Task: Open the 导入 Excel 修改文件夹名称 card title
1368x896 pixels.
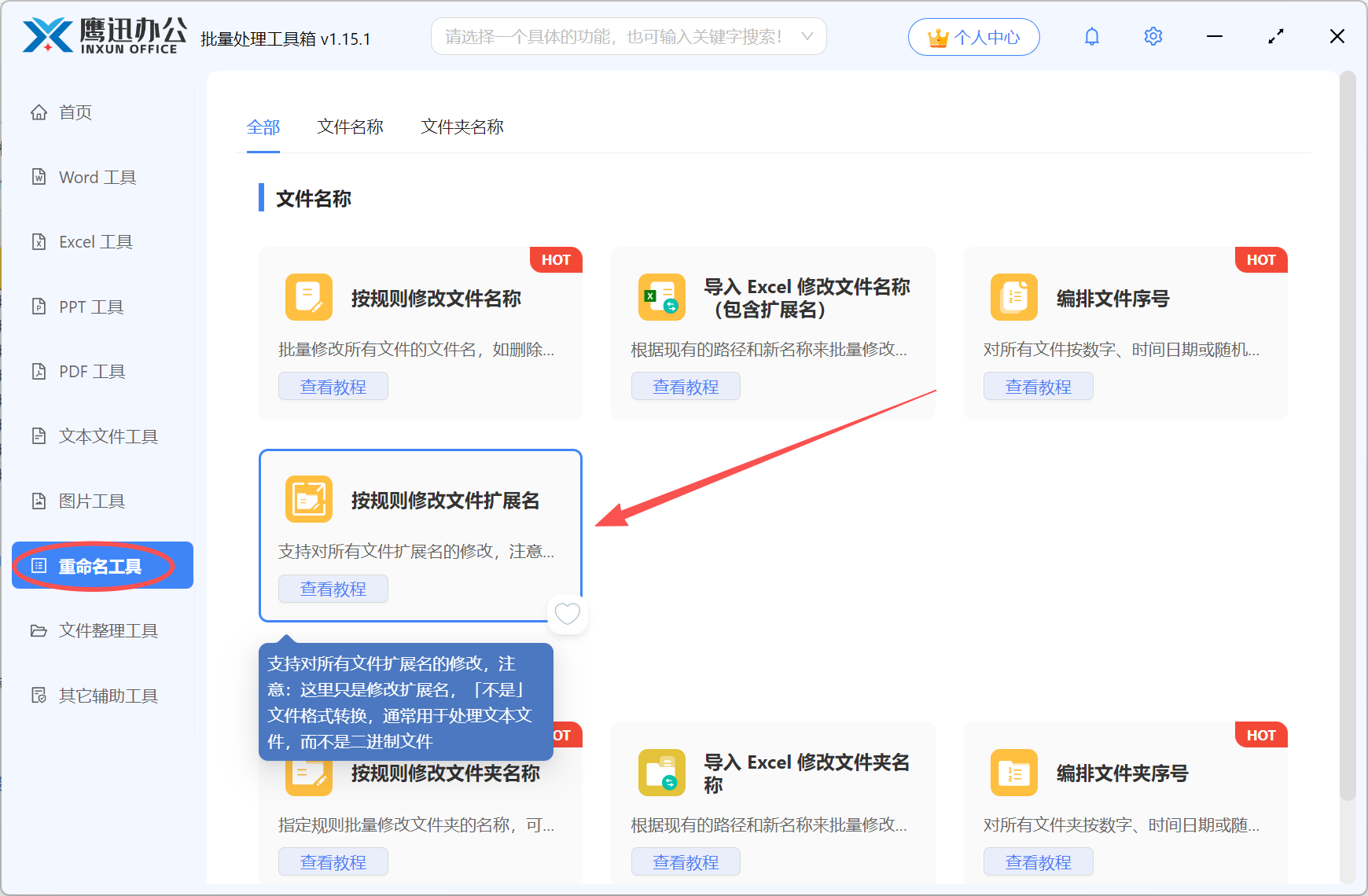Action: click(807, 773)
